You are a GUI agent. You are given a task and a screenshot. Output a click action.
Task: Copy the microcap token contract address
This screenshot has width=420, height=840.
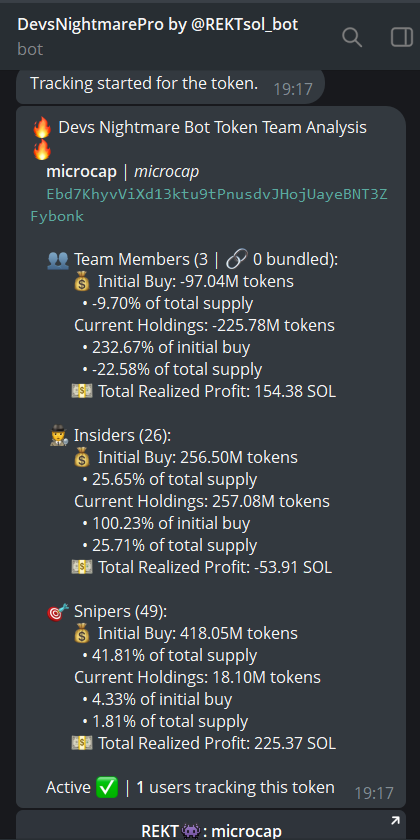coord(209,205)
